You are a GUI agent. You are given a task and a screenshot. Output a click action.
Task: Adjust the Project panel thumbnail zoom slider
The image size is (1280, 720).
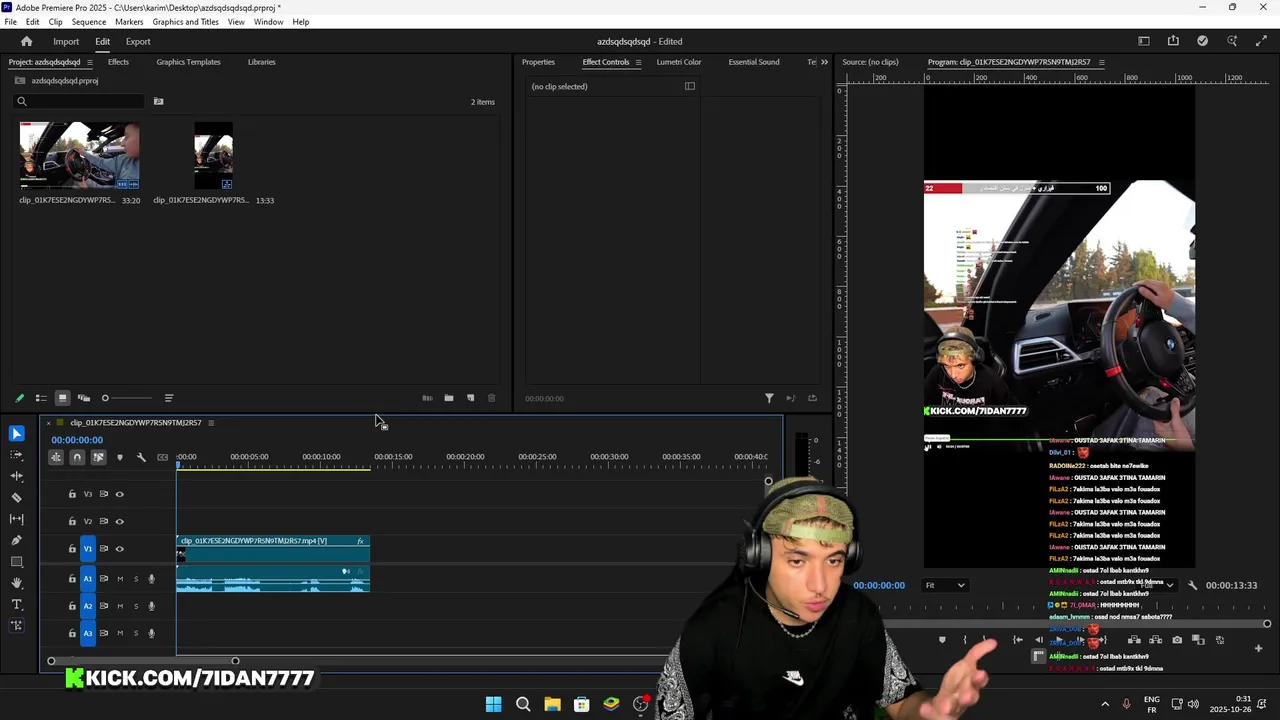tap(128, 398)
